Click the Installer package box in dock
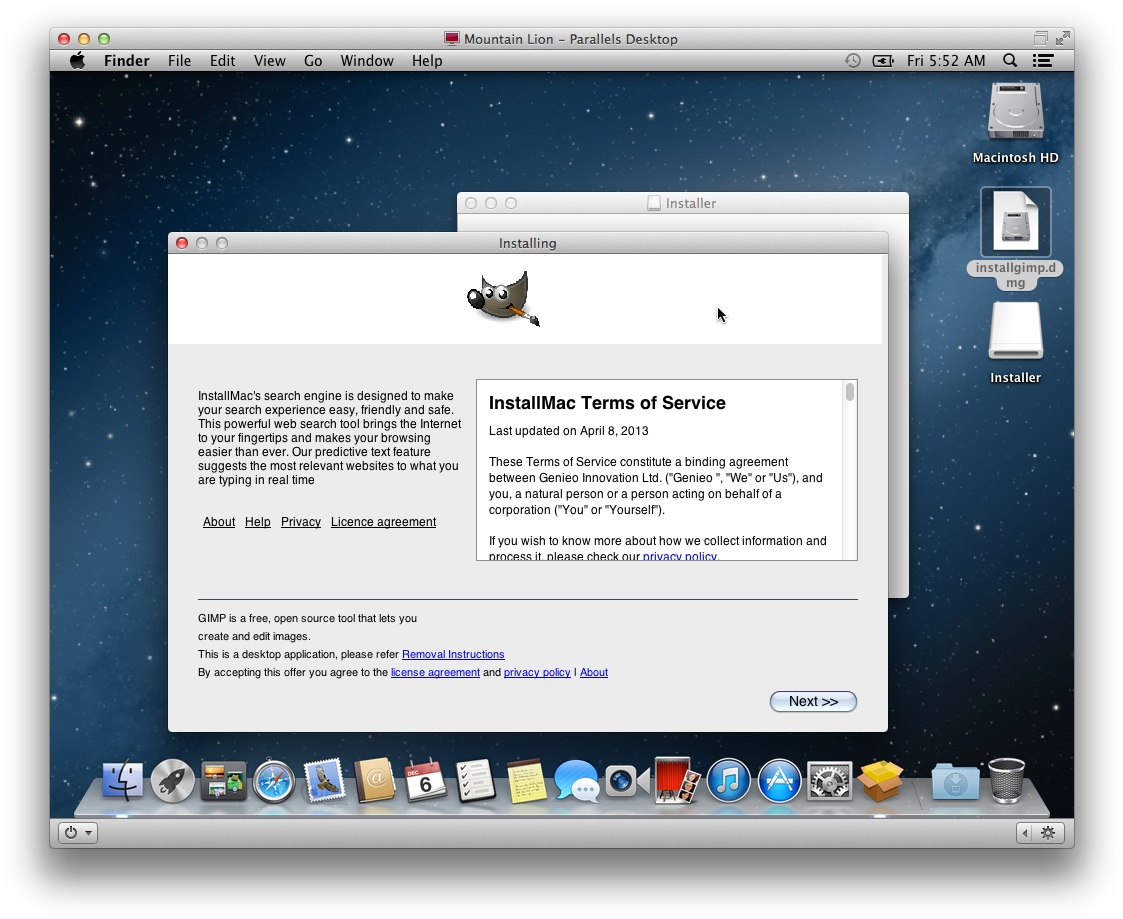This screenshot has height=919, width=1123. [880, 780]
